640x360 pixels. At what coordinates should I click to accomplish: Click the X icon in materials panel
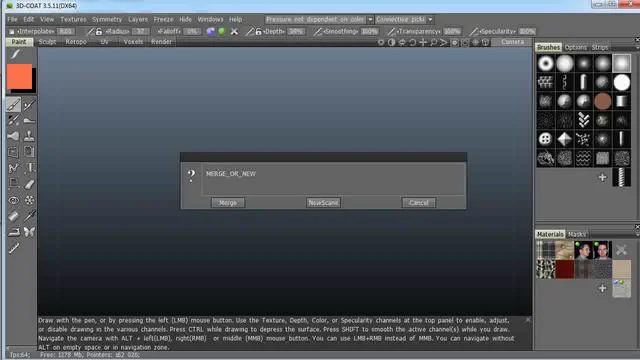(621, 250)
